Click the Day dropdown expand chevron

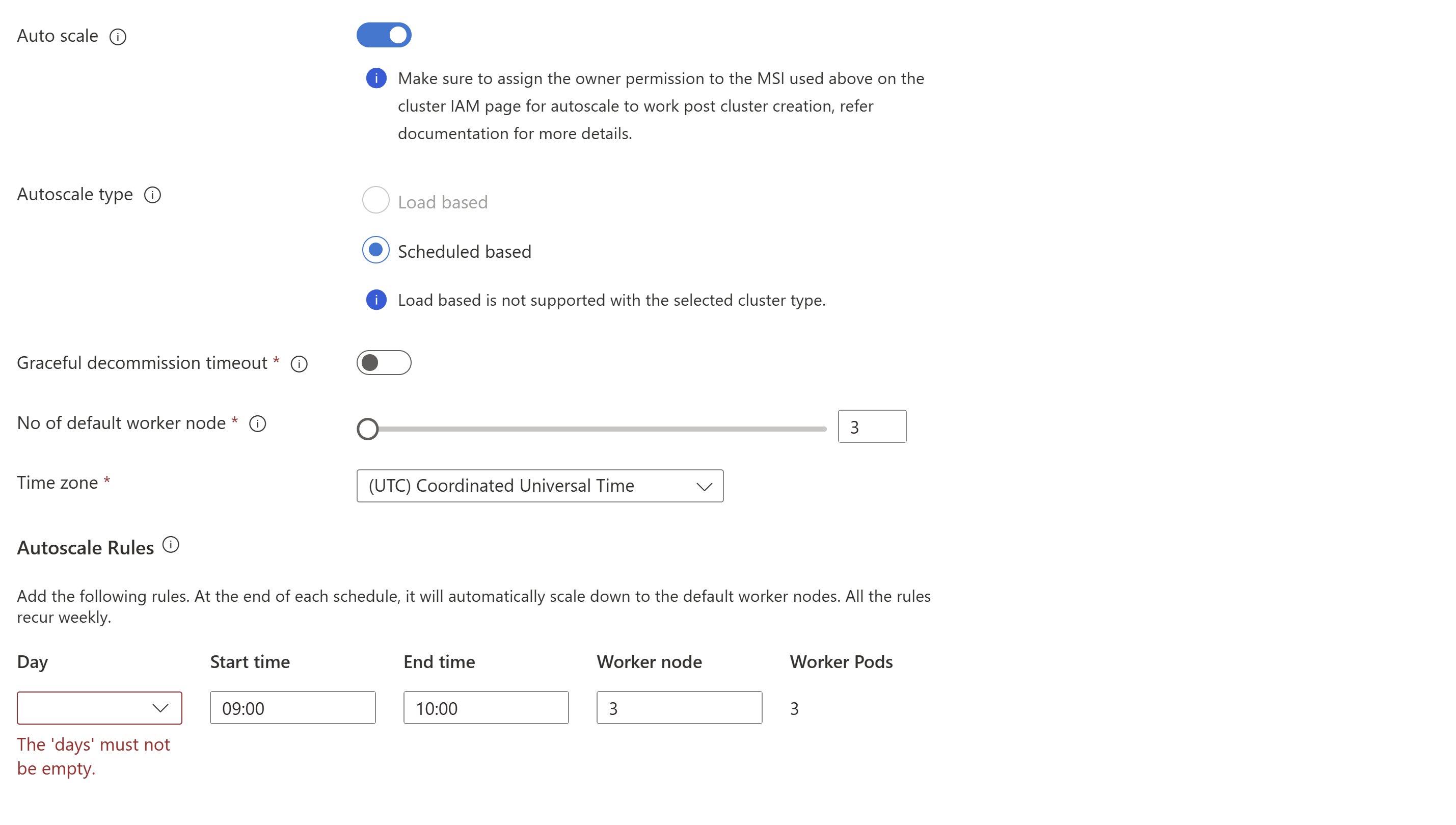coord(159,707)
